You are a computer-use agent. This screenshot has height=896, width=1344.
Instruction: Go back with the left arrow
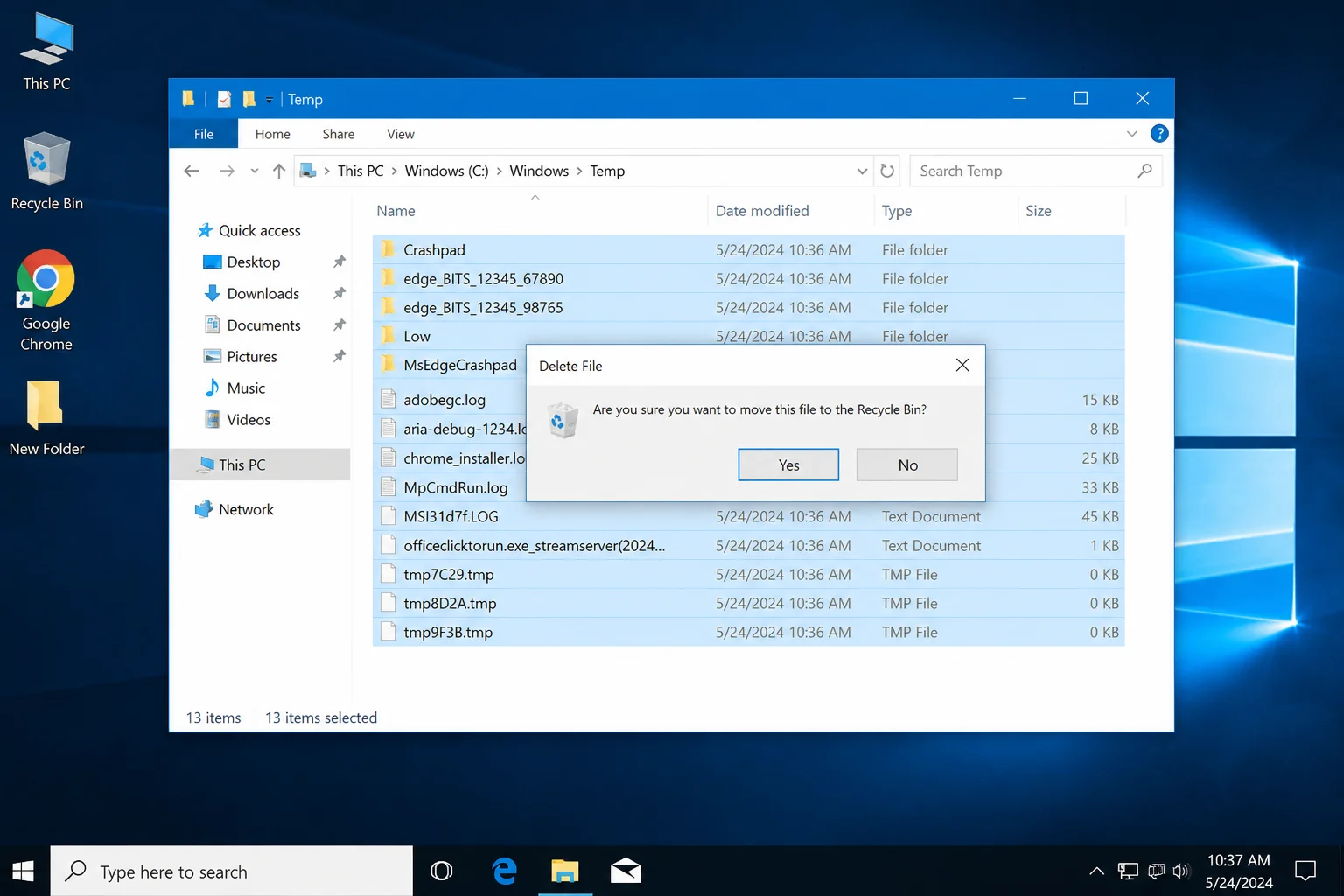pos(192,171)
